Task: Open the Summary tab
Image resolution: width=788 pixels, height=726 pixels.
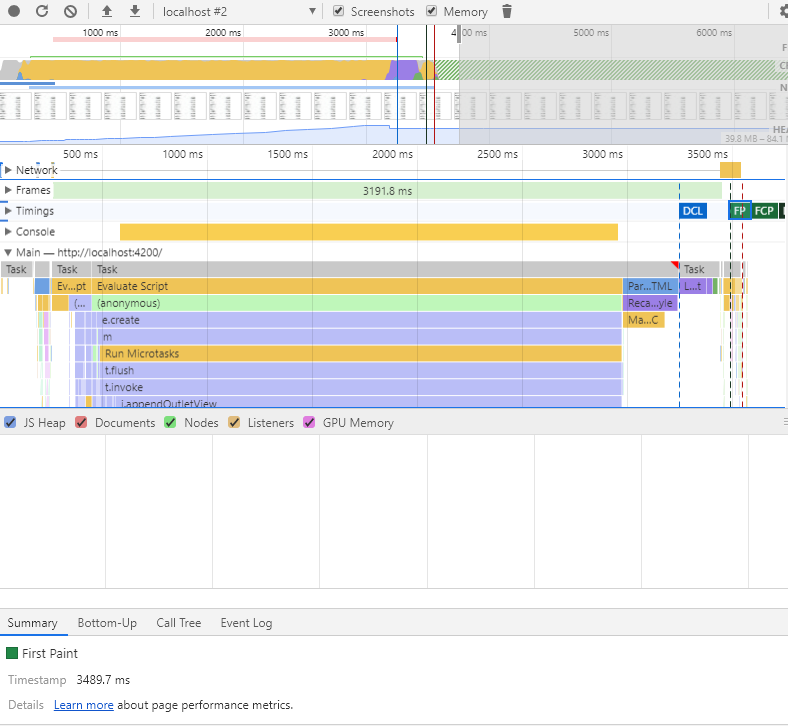Action: [x=32, y=623]
